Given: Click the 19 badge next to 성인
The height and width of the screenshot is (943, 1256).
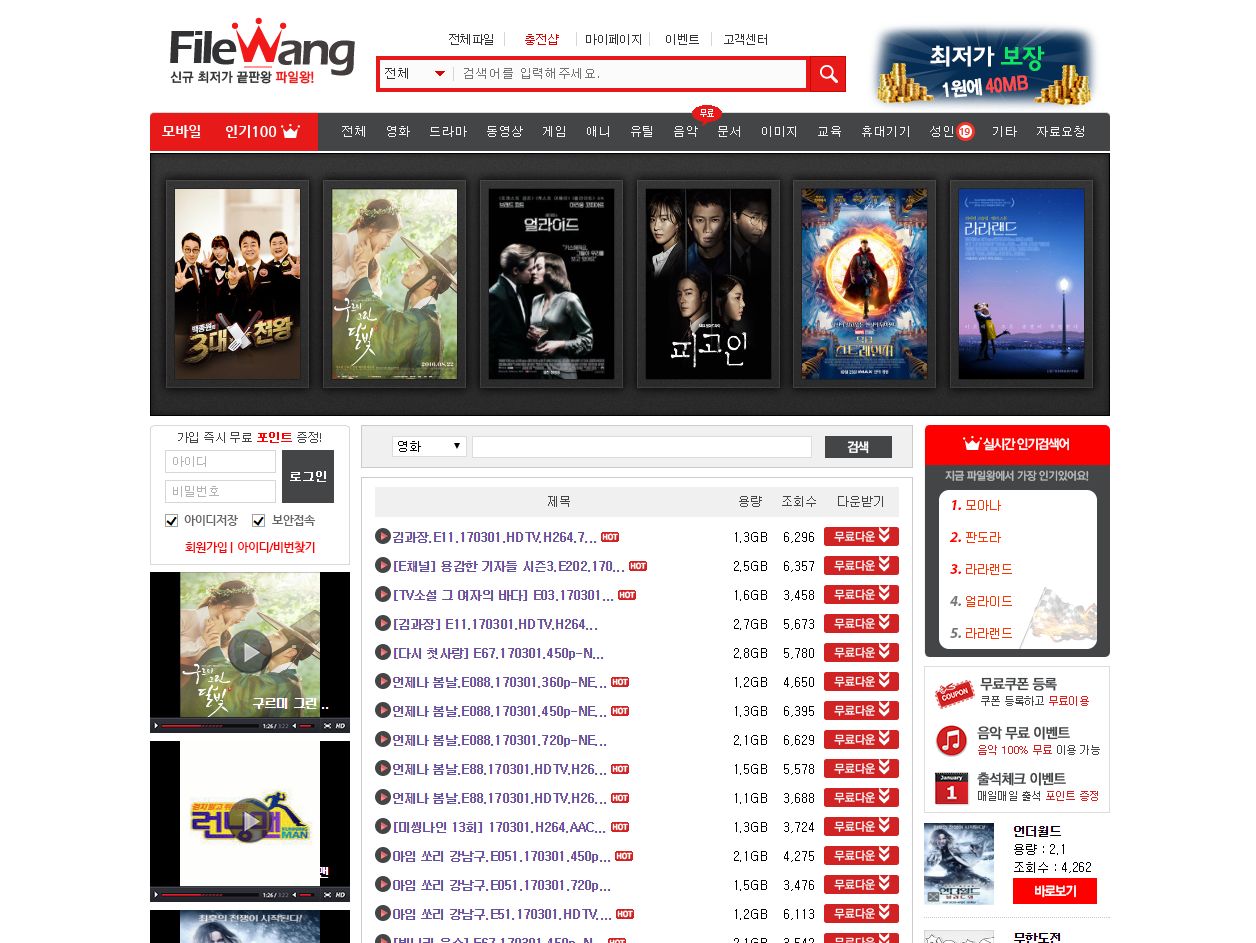Looking at the screenshot, I should click(x=965, y=131).
